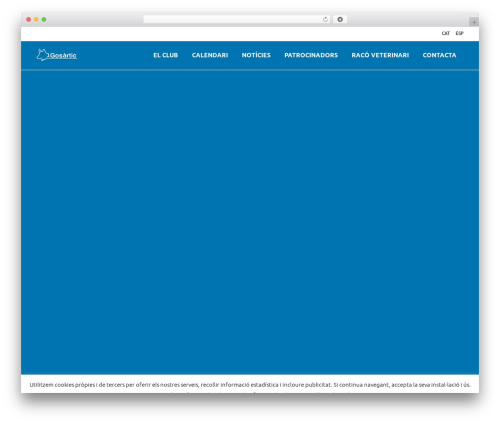The width and height of the screenshot is (500, 423).
Task: Minimize window with the yellow button
Action: [36, 19]
